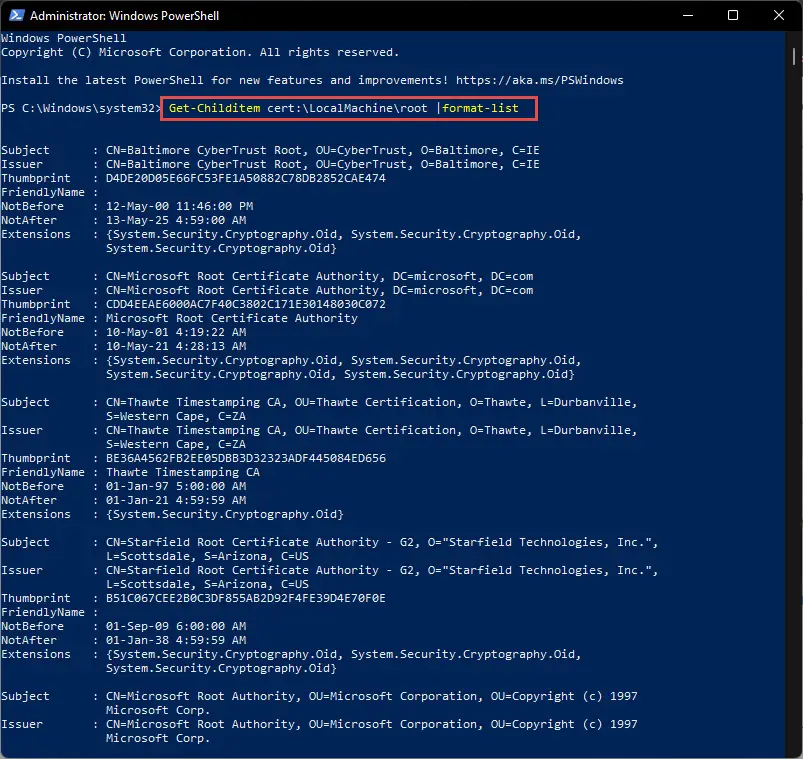Click the PowerShell icon in title bar
The height and width of the screenshot is (759, 803).
[16, 15]
